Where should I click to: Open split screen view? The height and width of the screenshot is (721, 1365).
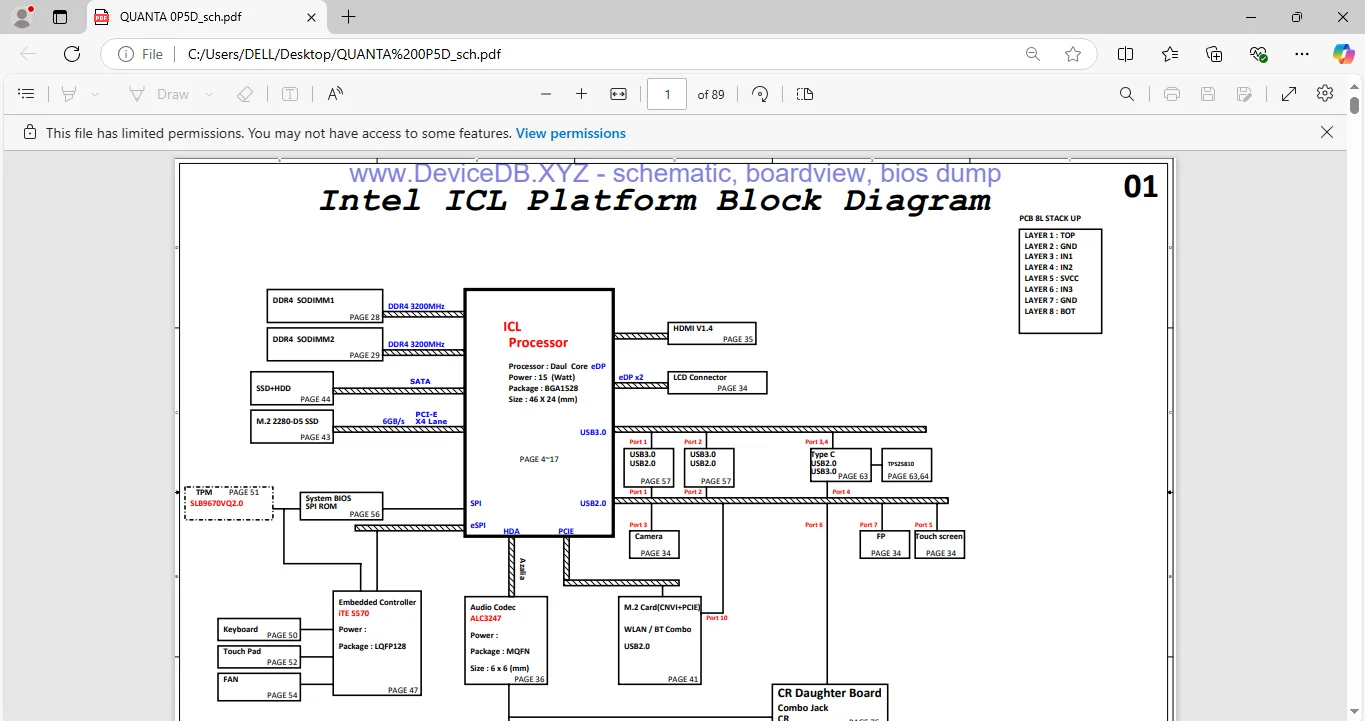pyautogui.click(x=1125, y=54)
